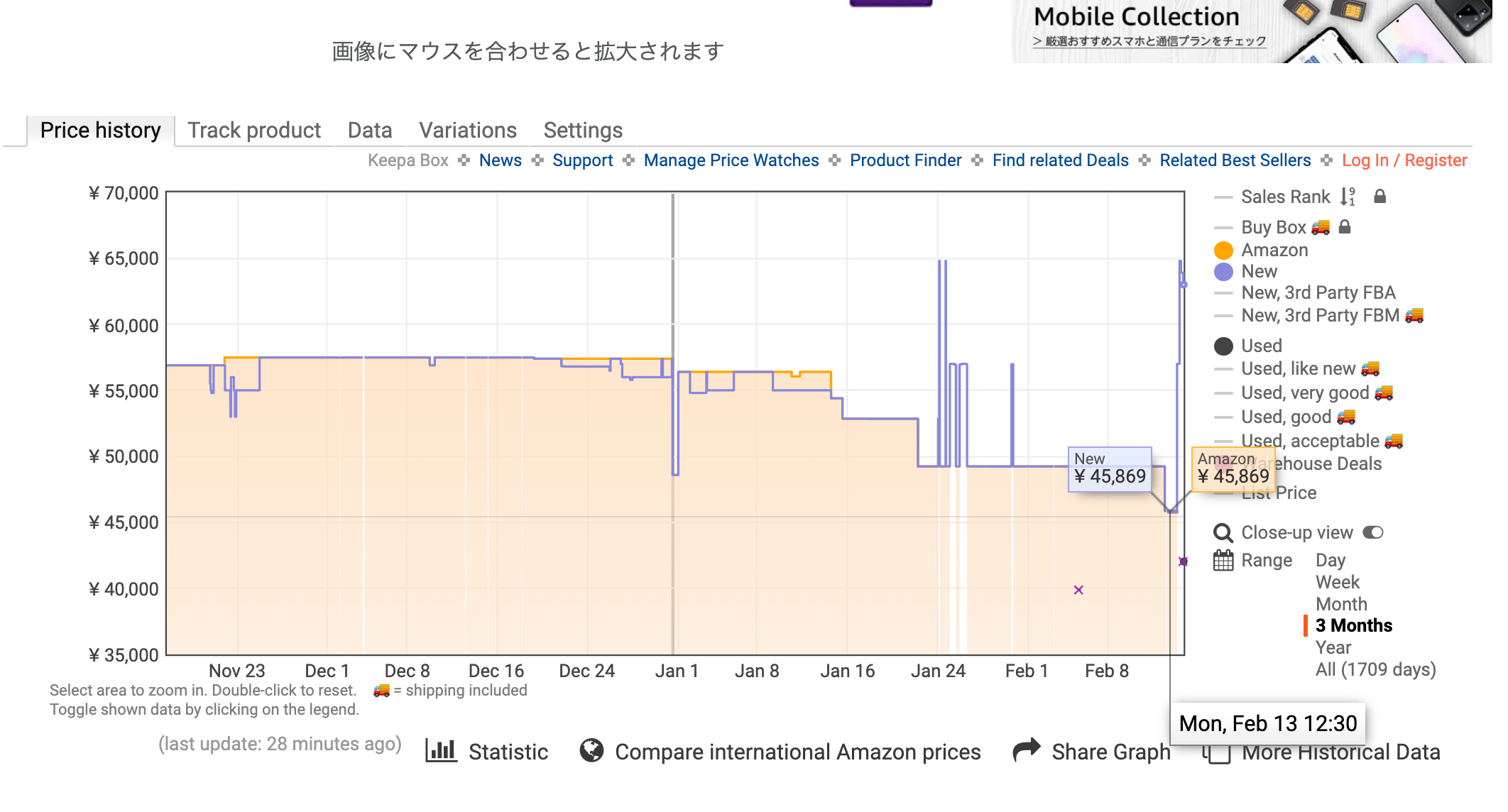Select the Year range option

tap(1333, 647)
